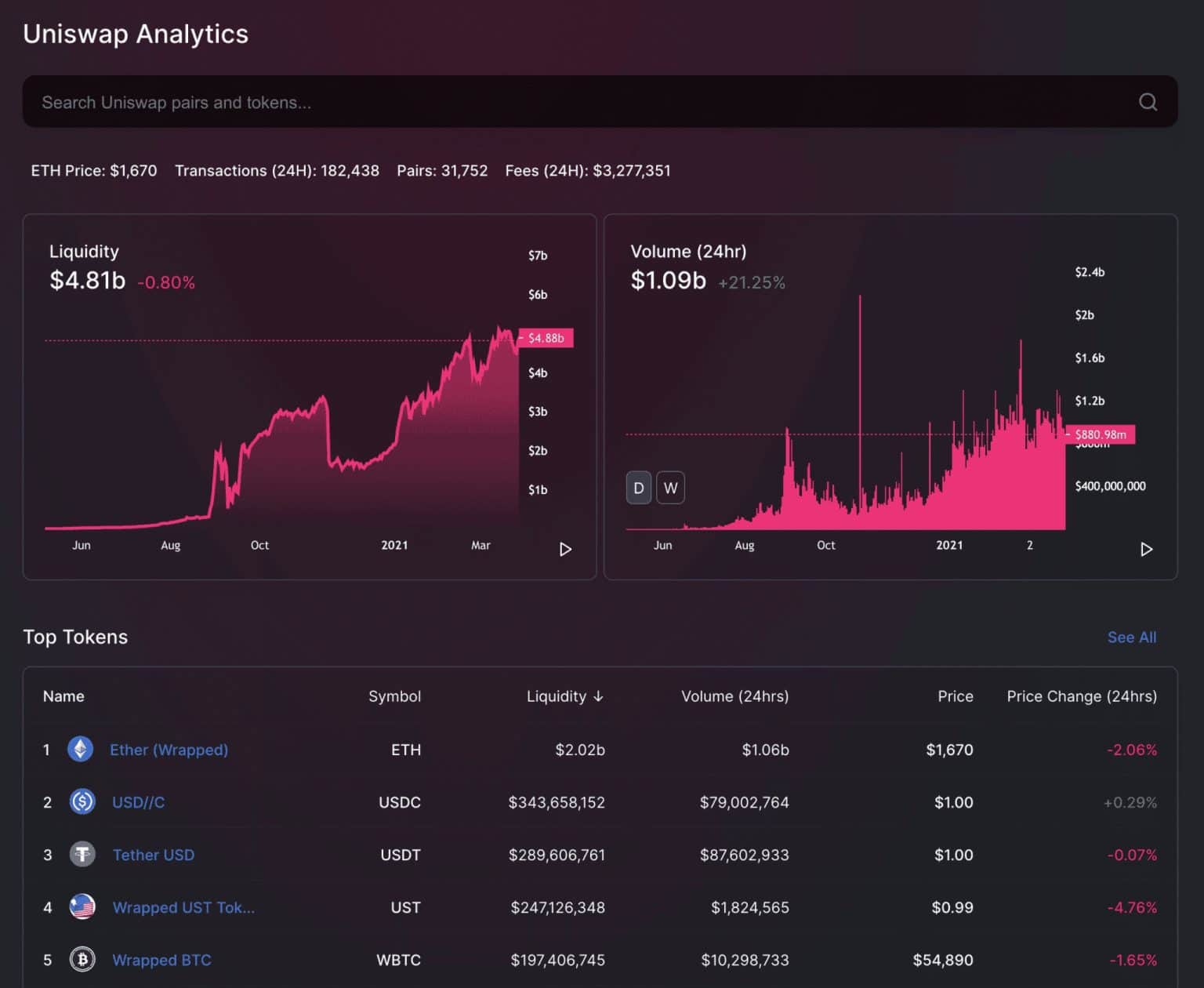Click the Wrapped BTC bitcoin icon
Screen dimensions: 1204x988
(82, 960)
